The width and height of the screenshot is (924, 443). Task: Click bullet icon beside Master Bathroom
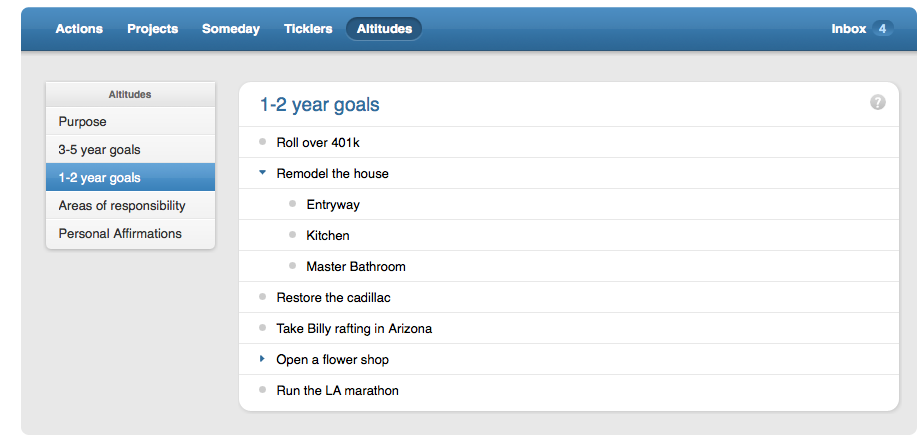tap(292, 266)
